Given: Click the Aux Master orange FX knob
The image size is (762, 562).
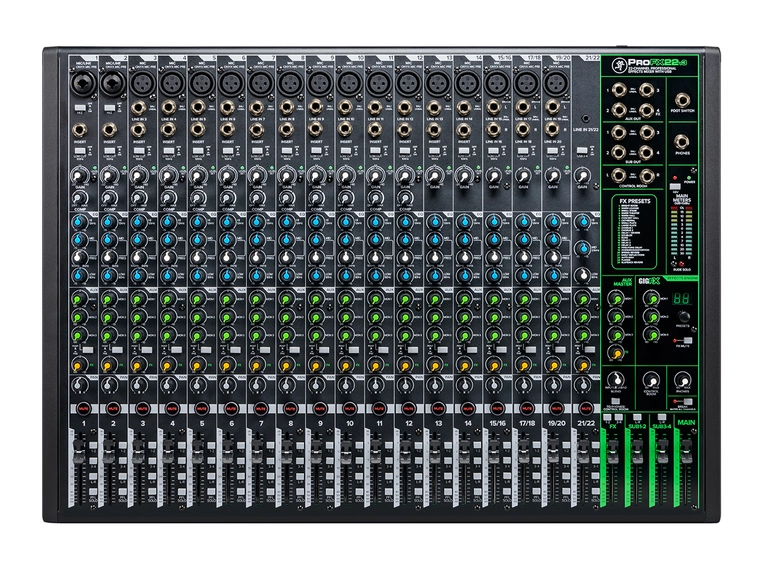Looking at the screenshot, I should click(x=616, y=353).
